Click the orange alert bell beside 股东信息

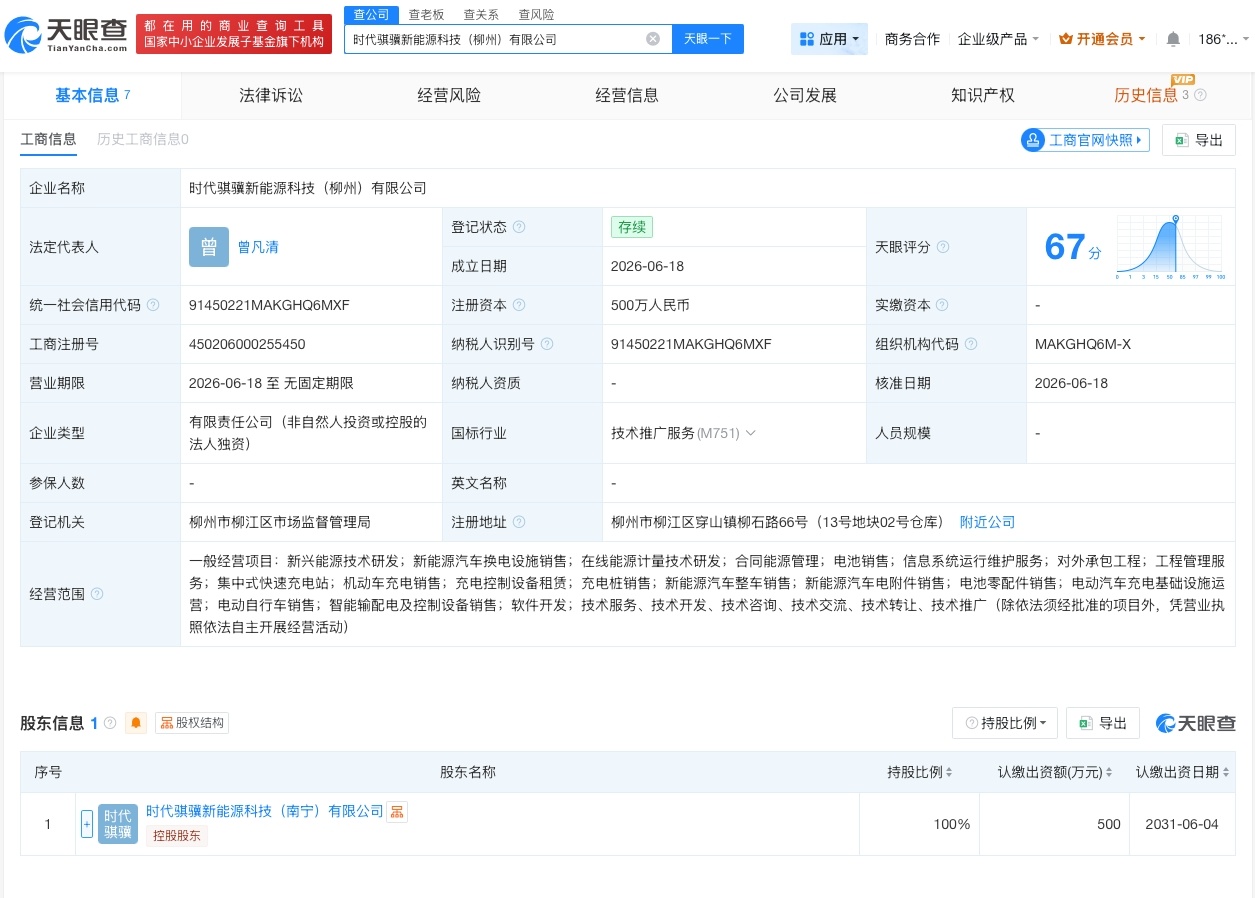tap(136, 723)
